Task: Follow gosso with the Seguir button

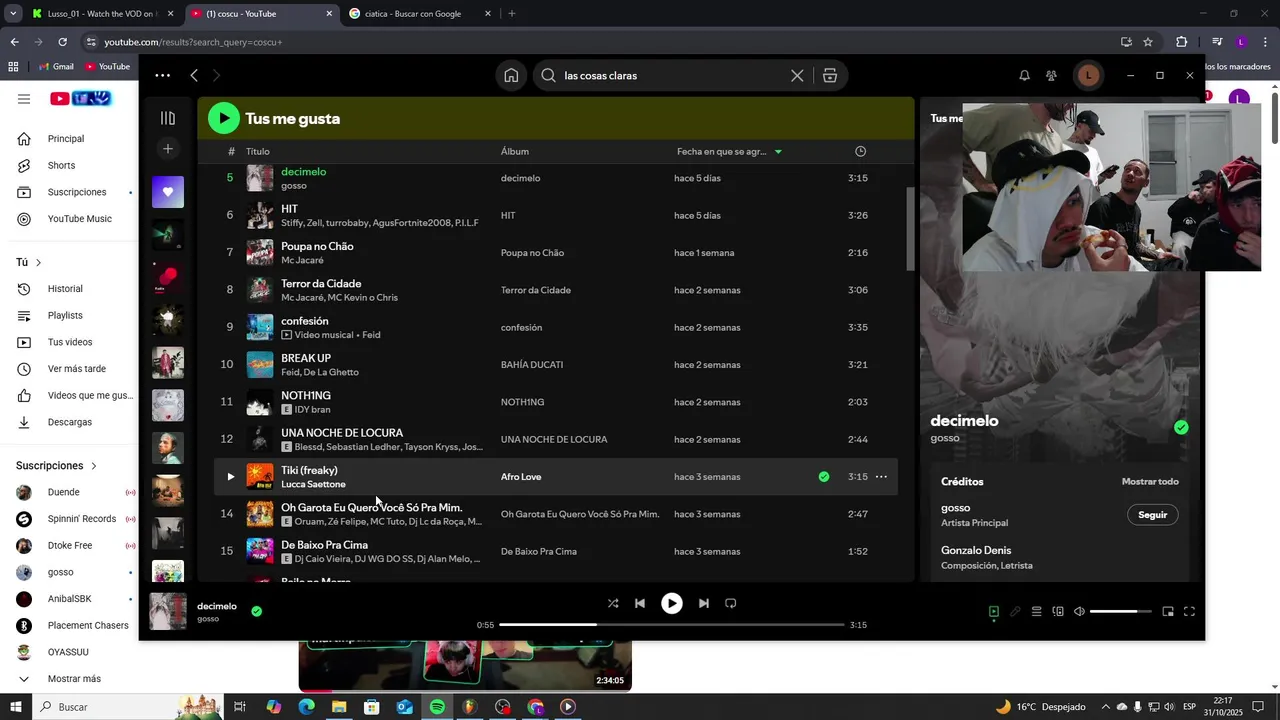Action: coord(1153,515)
